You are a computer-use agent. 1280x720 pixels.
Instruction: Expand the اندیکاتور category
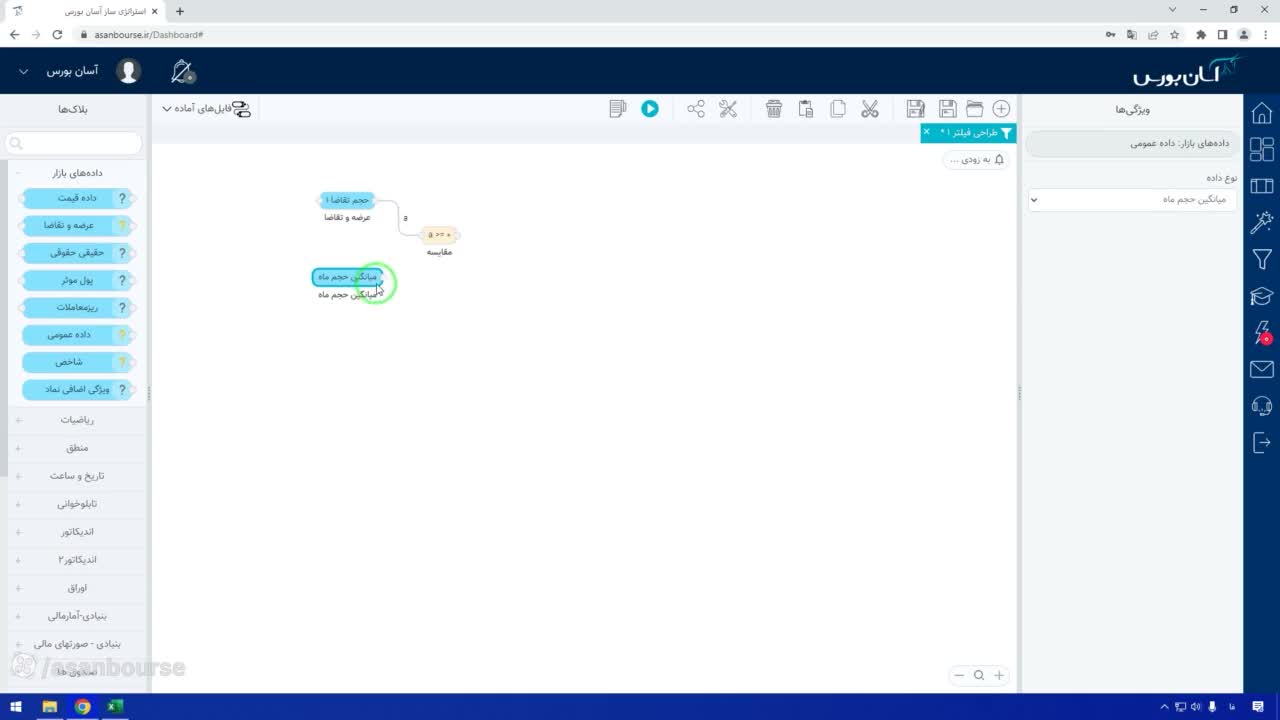click(76, 532)
